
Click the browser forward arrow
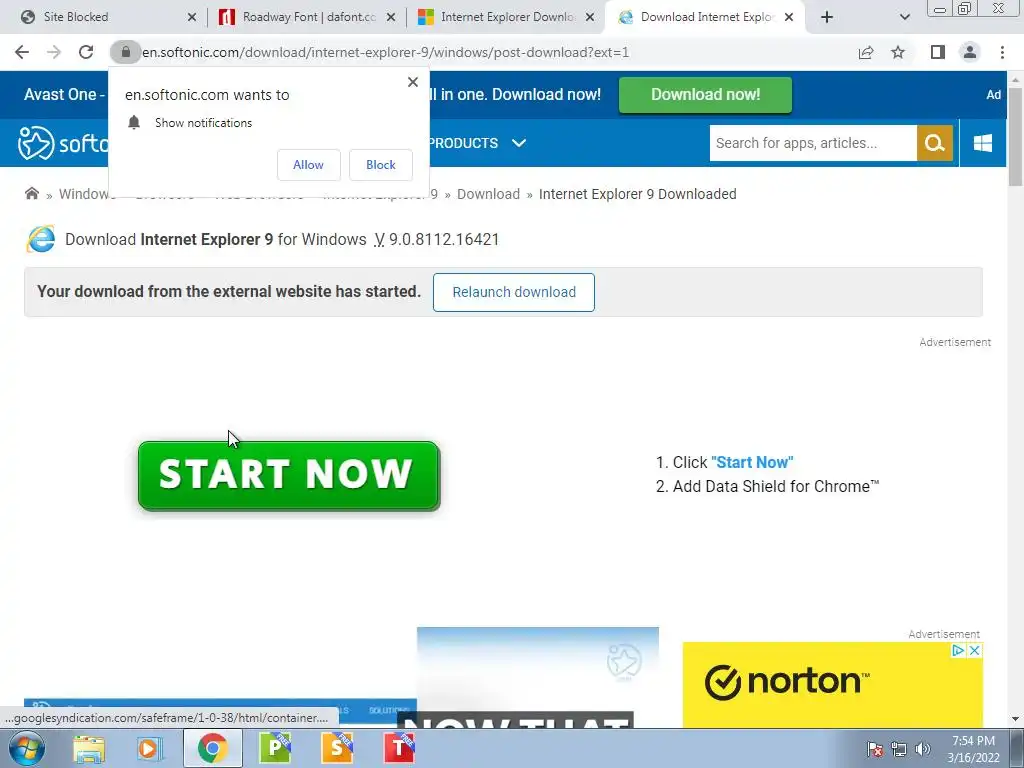[54, 52]
